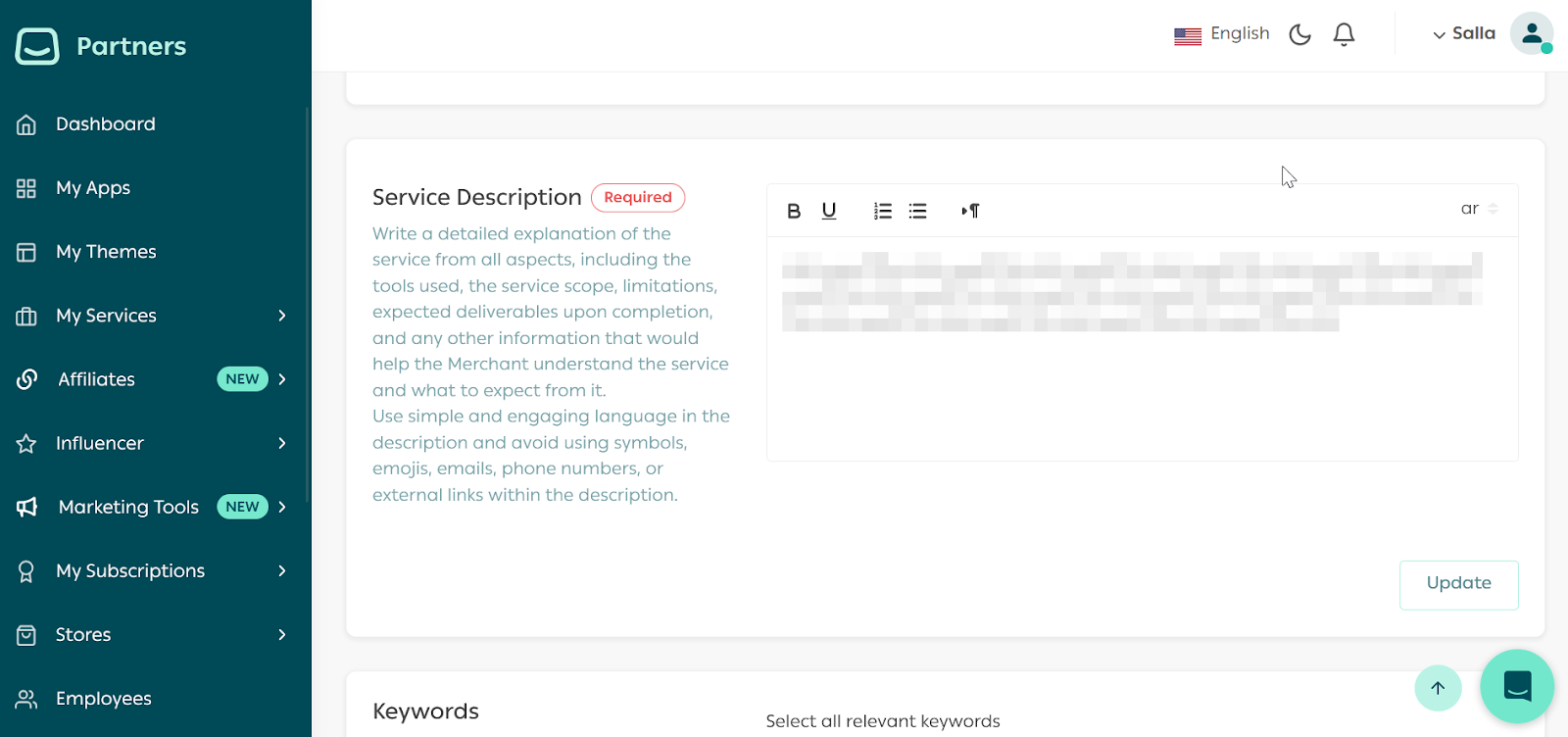Switch text direction with paragraph icon

point(970,211)
